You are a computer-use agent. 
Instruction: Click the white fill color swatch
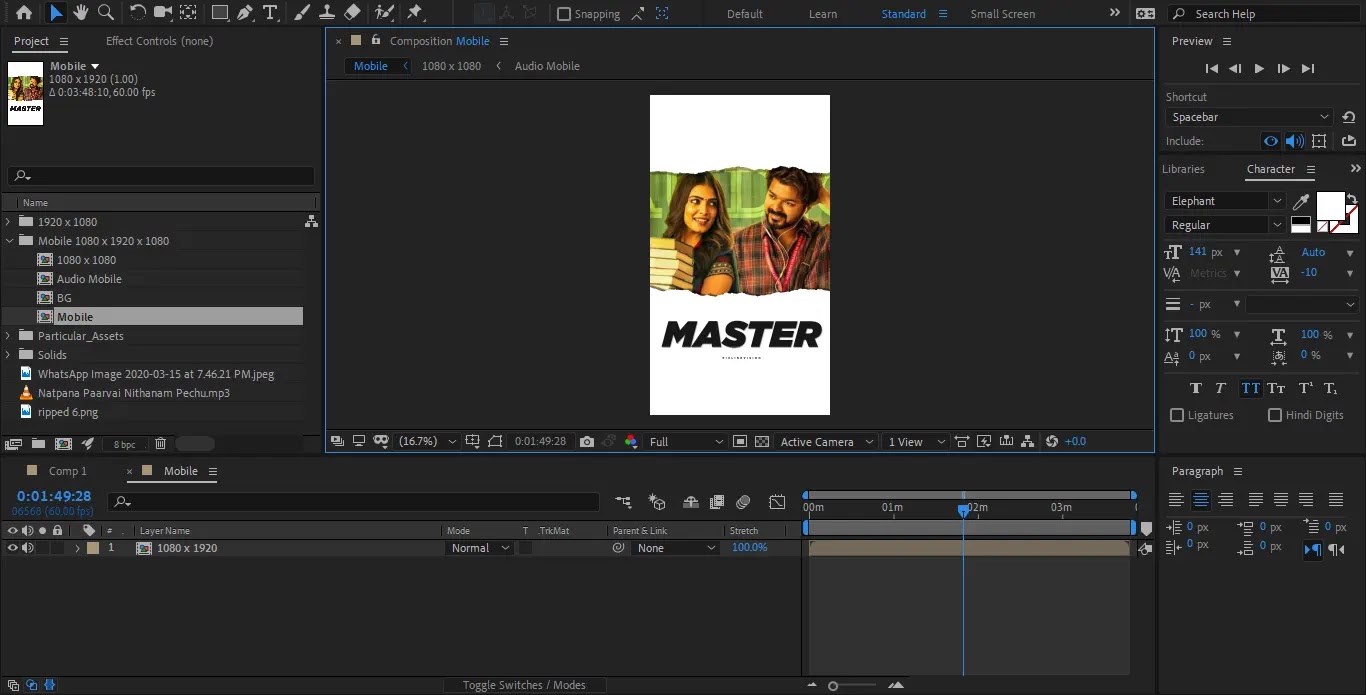coord(1330,205)
